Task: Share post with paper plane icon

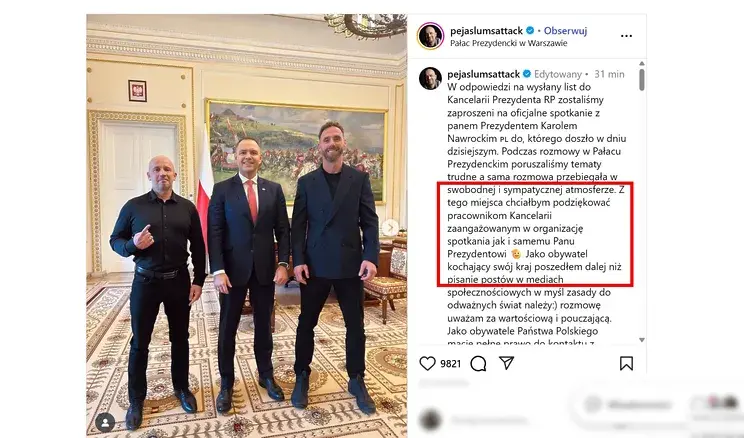Action: [507, 363]
